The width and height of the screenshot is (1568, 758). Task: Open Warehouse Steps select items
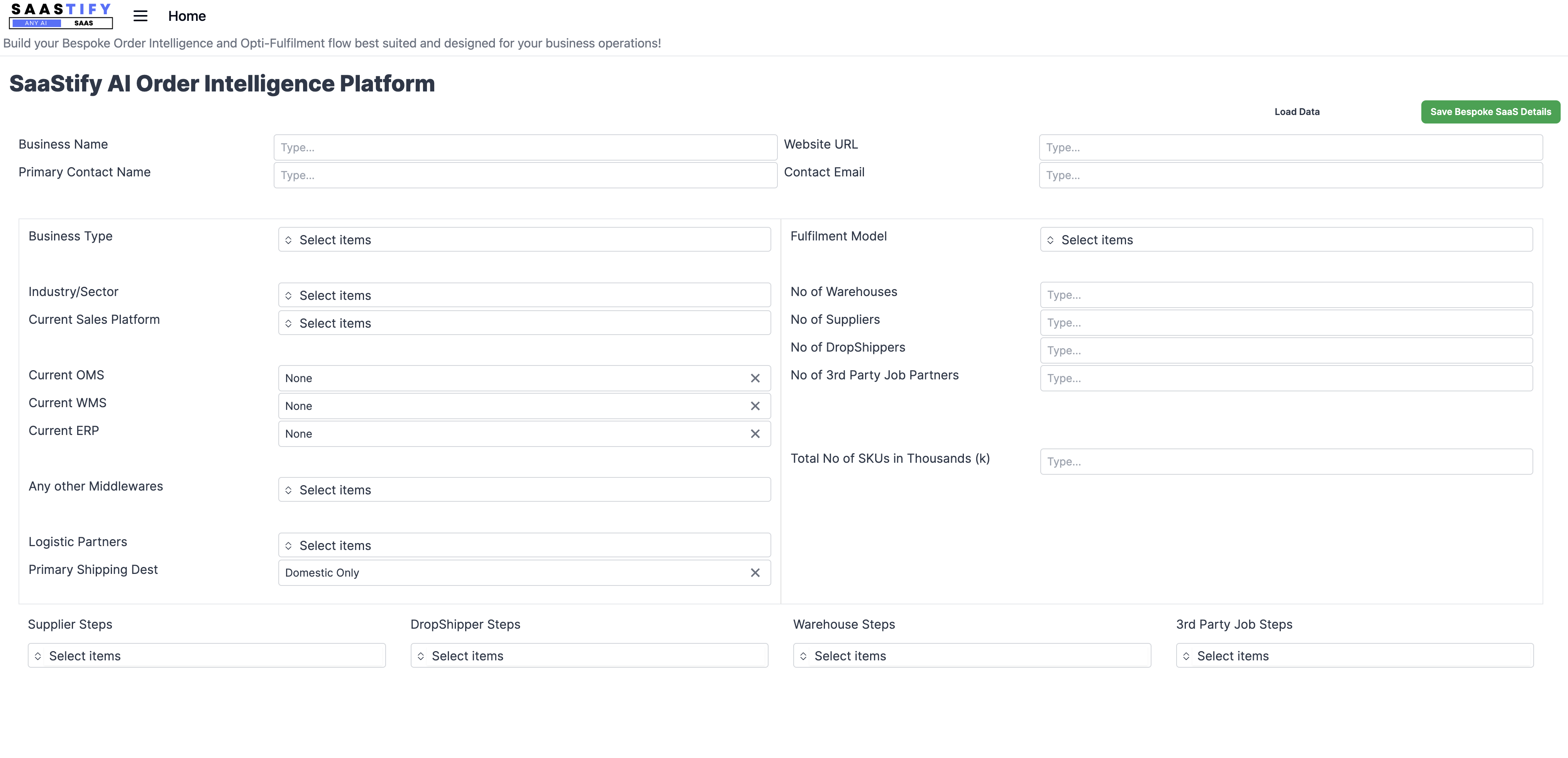tap(972, 656)
